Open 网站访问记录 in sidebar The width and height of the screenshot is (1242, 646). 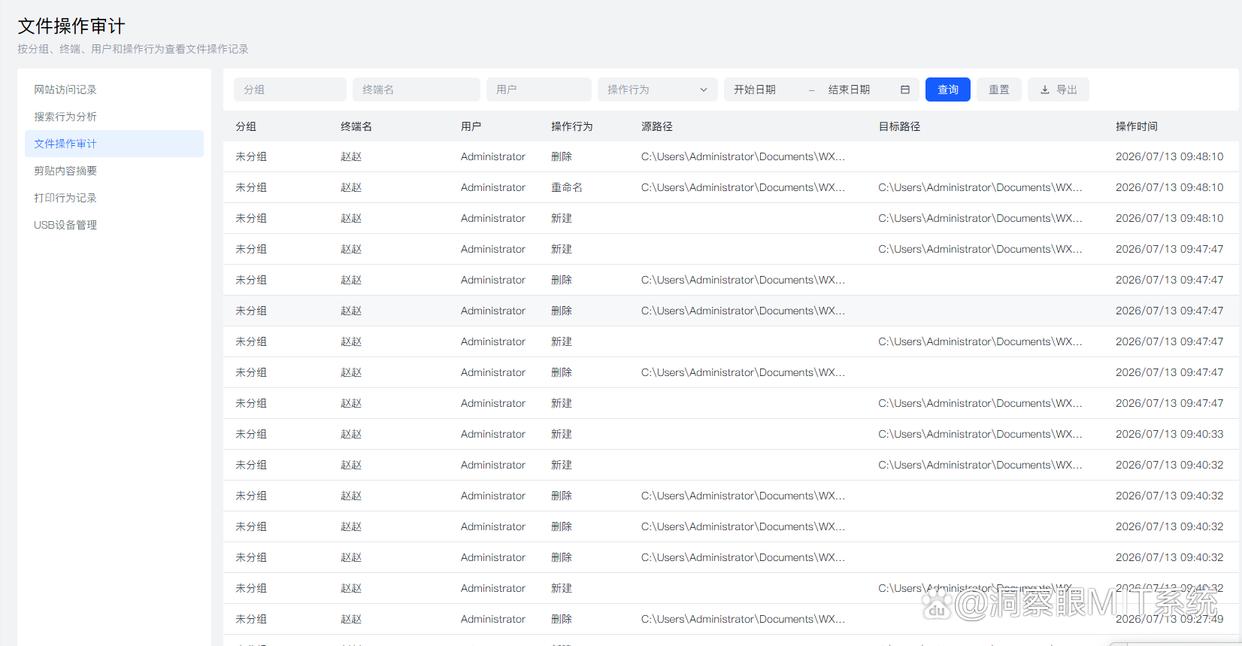(65, 90)
